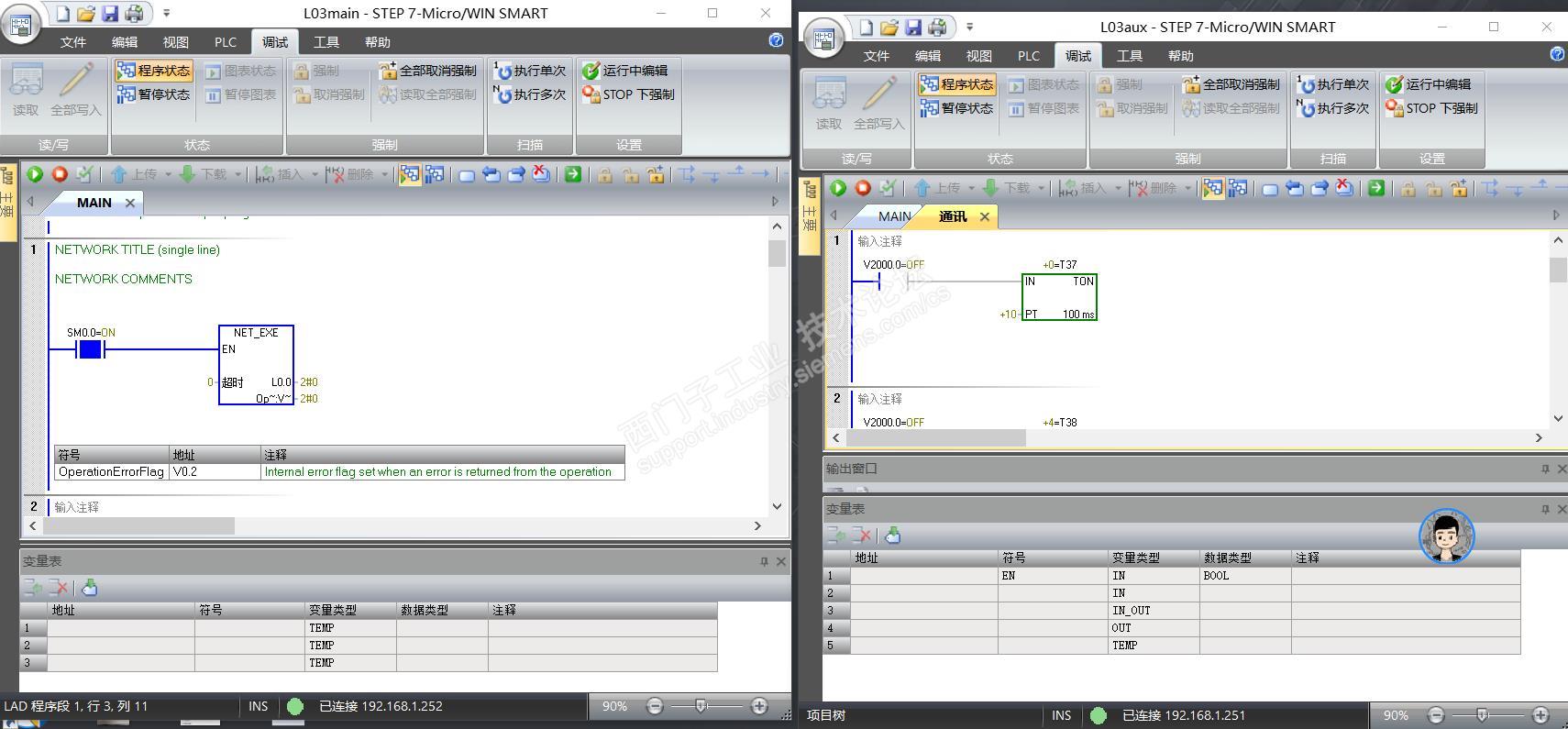Toggle pin on L03main 变量表 panel
The width and height of the screenshot is (1568, 729).
tap(764, 561)
